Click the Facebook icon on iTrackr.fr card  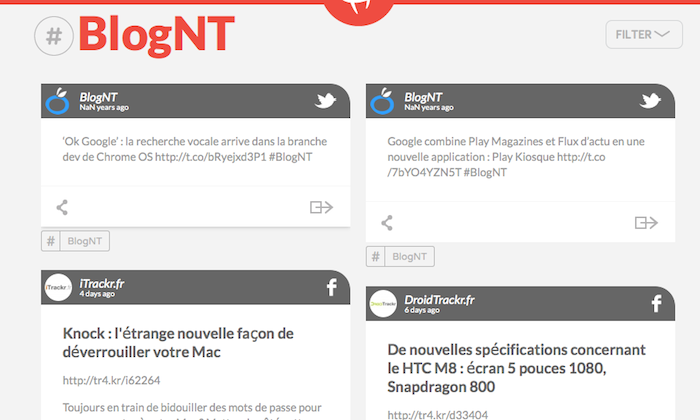[332, 287]
